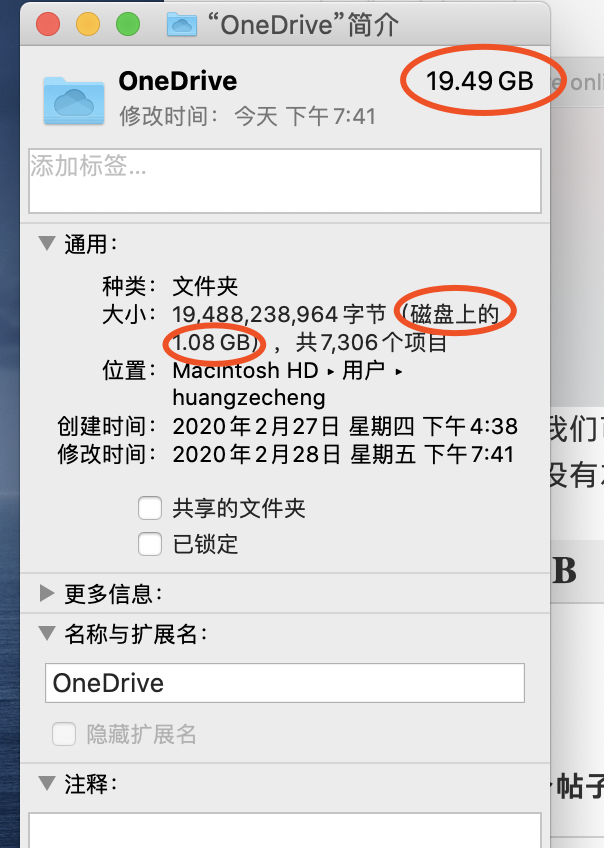Minimize the info window with yellow button
This screenshot has width=604, height=848.
[88, 24]
